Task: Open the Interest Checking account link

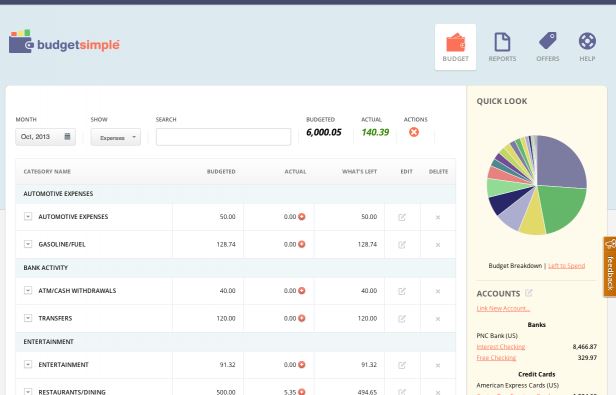Action: (x=500, y=347)
